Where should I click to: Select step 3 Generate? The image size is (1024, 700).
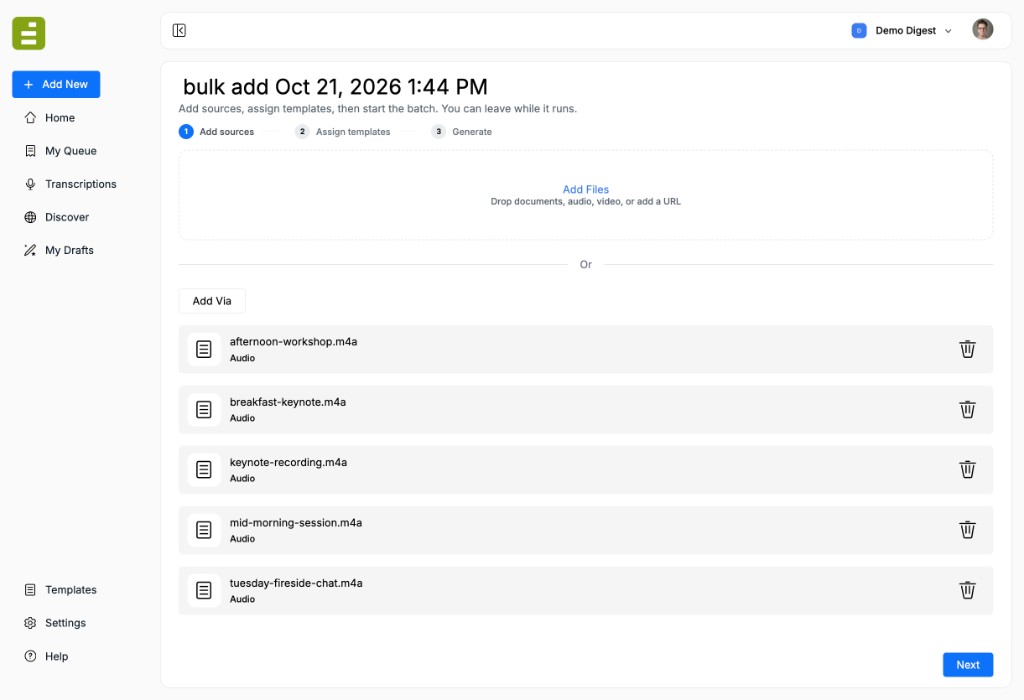[462, 131]
